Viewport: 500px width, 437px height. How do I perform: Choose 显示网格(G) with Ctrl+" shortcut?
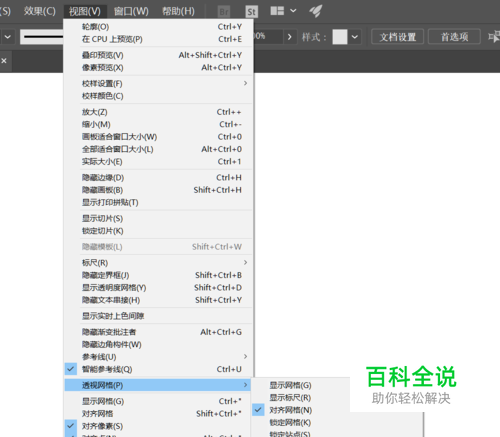pyautogui.click(x=158, y=401)
